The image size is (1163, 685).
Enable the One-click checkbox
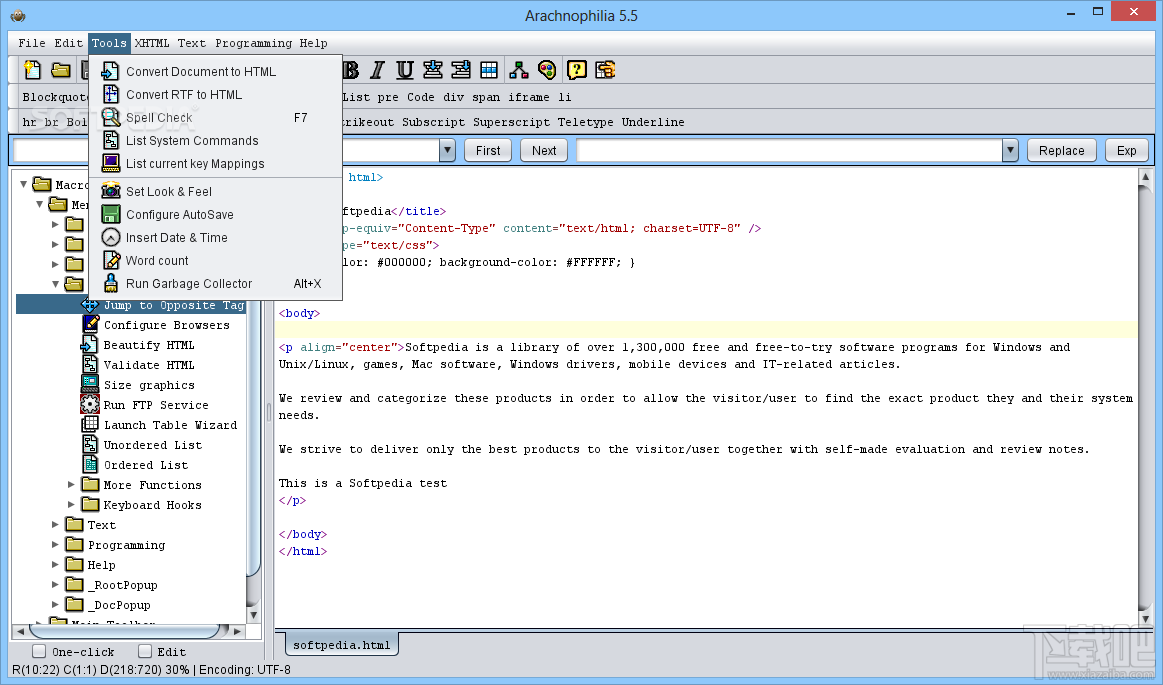click(39, 651)
